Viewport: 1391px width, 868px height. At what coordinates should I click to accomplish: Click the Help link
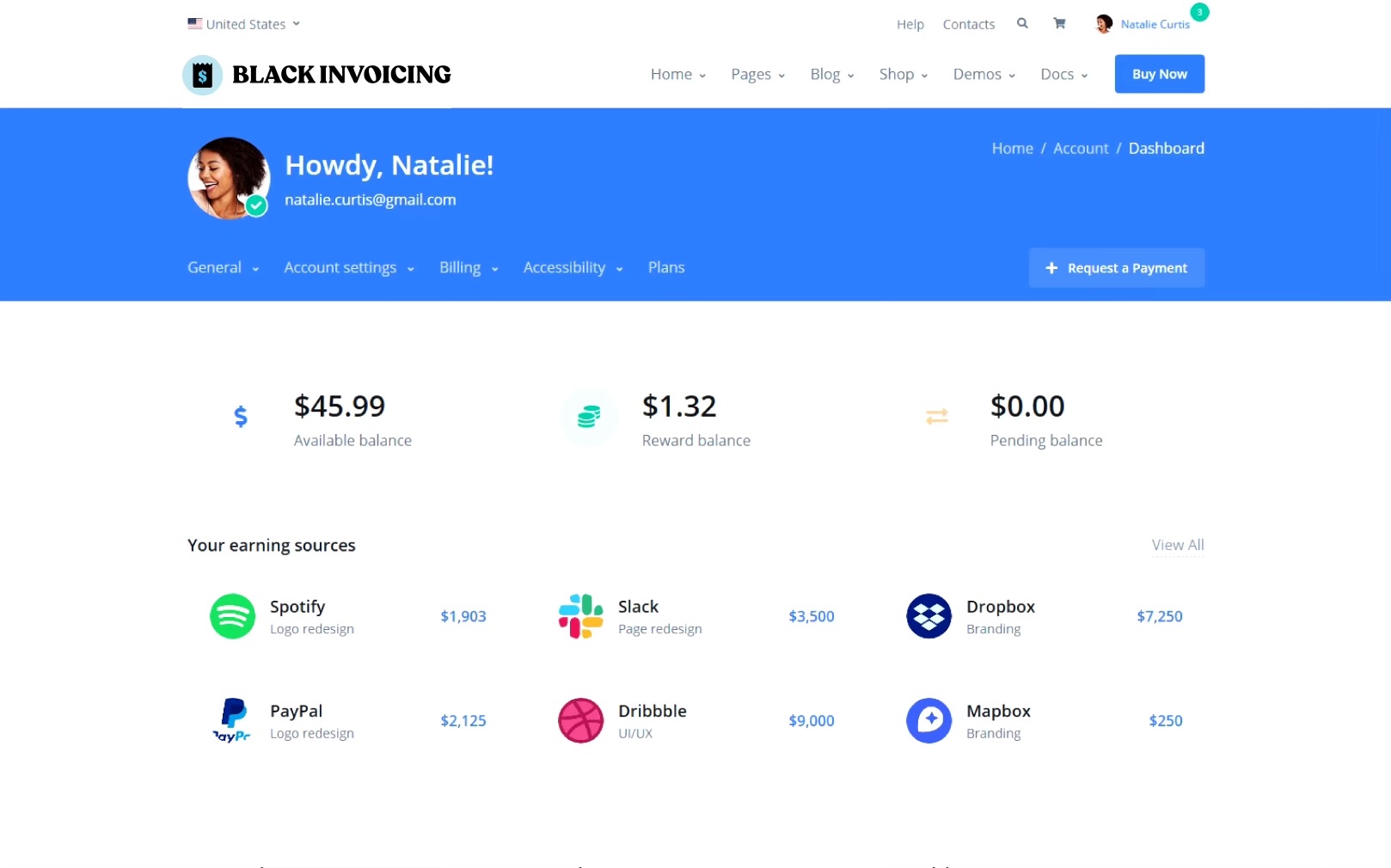pyautogui.click(x=910, y=24)
